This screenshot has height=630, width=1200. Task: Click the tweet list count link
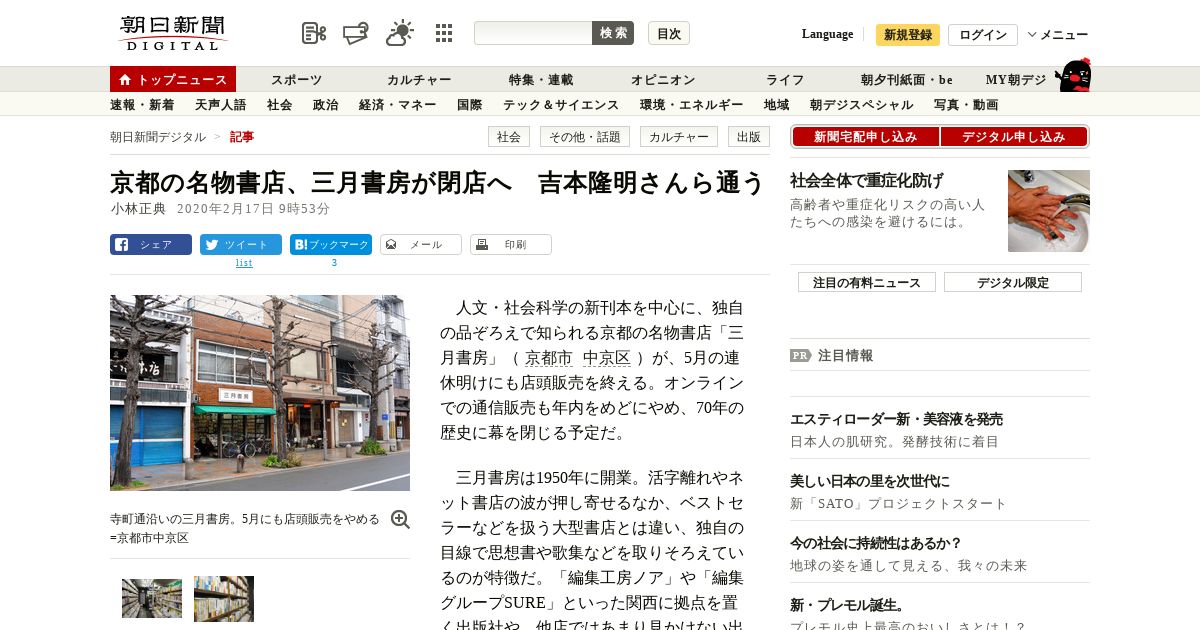(x=244, y=263)
